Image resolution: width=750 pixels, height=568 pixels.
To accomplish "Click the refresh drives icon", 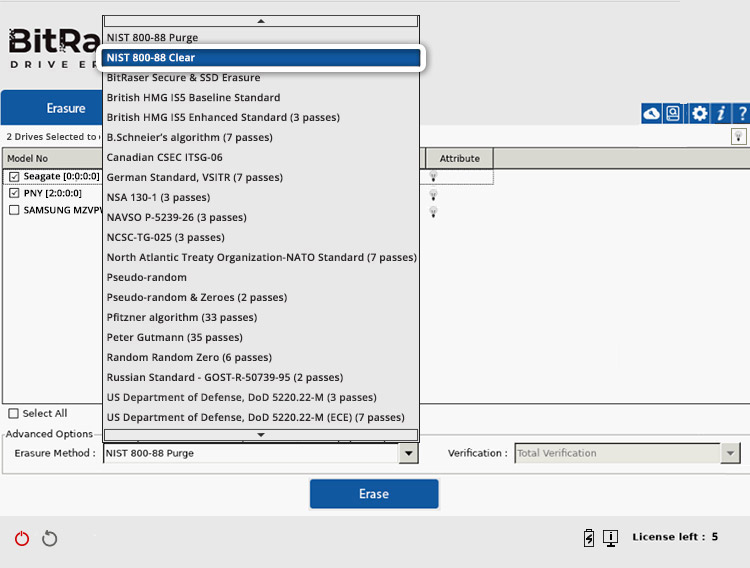I will (49, 538).
